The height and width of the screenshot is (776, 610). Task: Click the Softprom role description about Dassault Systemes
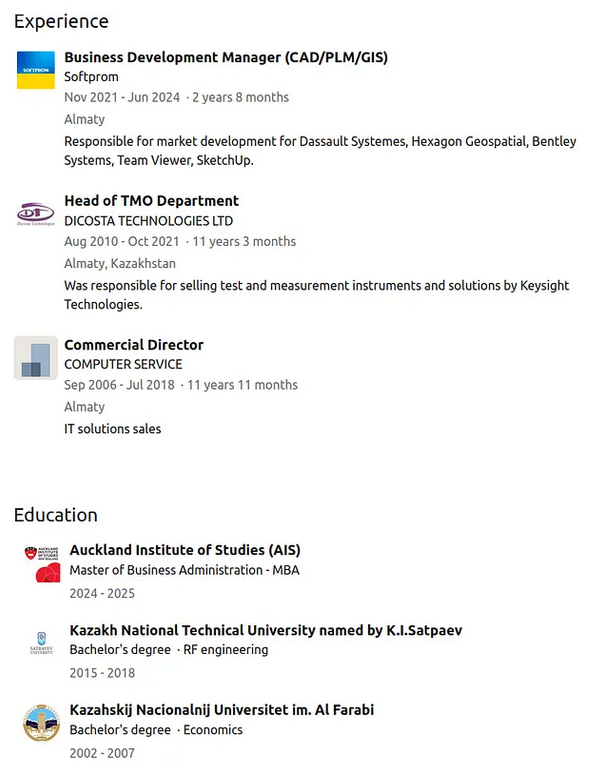click(x=320, y=151)
